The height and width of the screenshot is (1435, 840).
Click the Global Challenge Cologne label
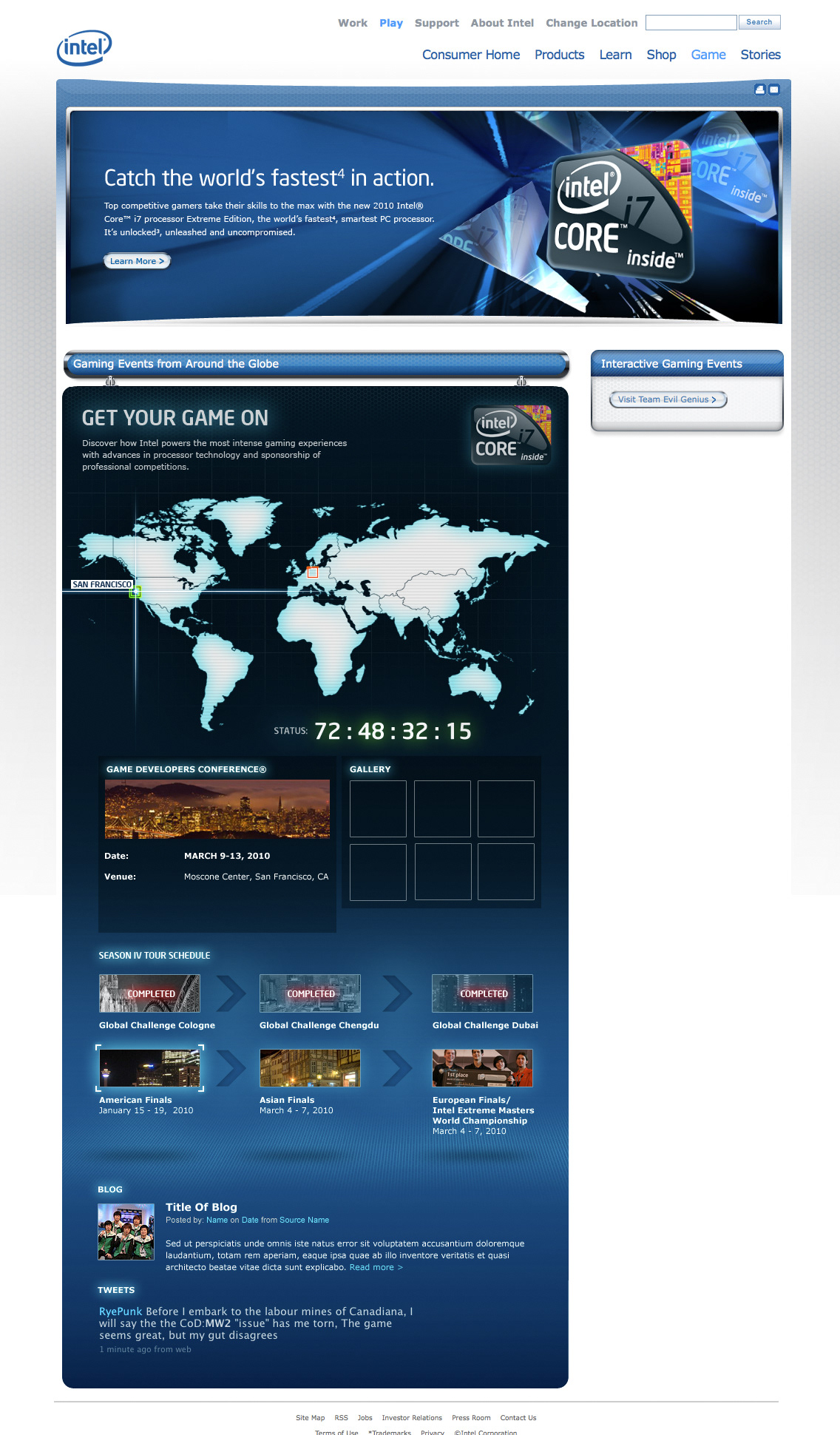pyautogui.click(x=157, y=1025)
